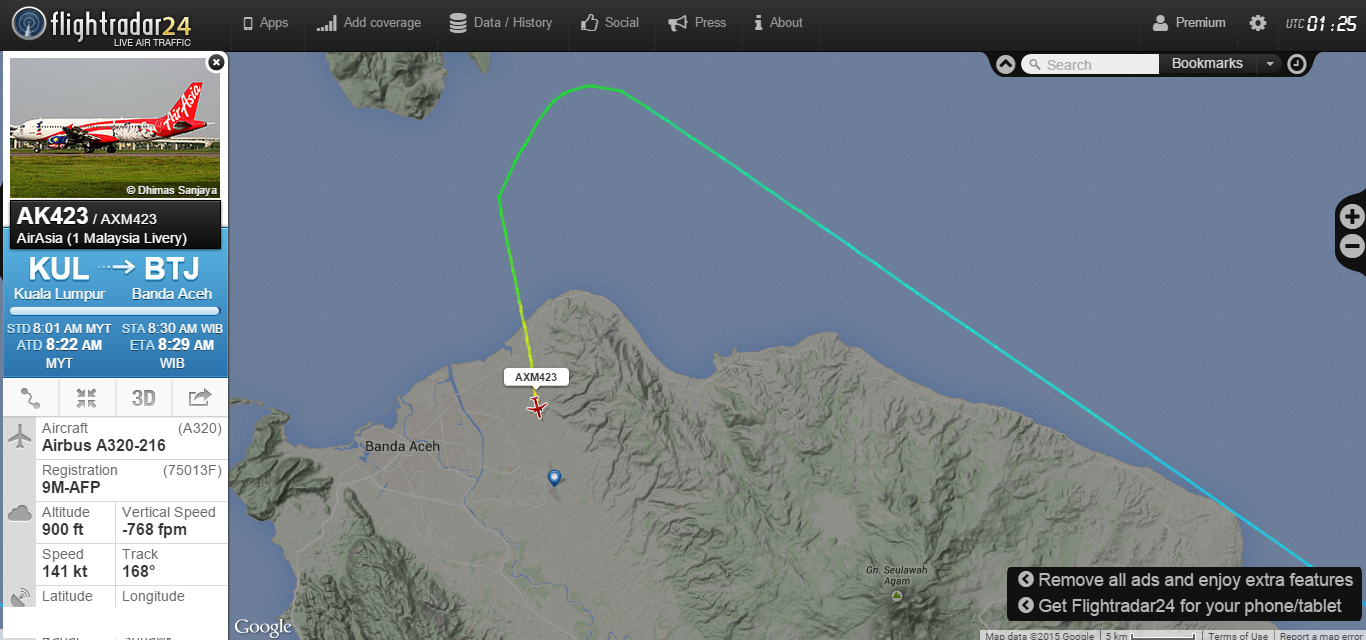Click the Premium account button

point(1189,23)
